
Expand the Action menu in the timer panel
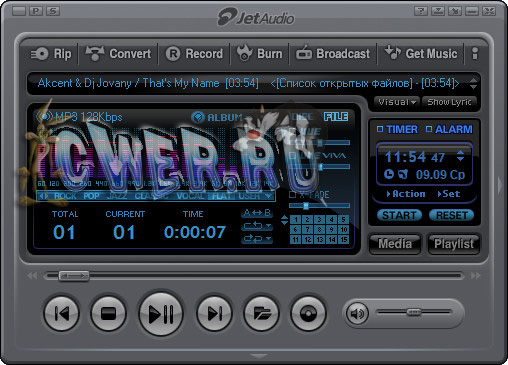(406, 194)
